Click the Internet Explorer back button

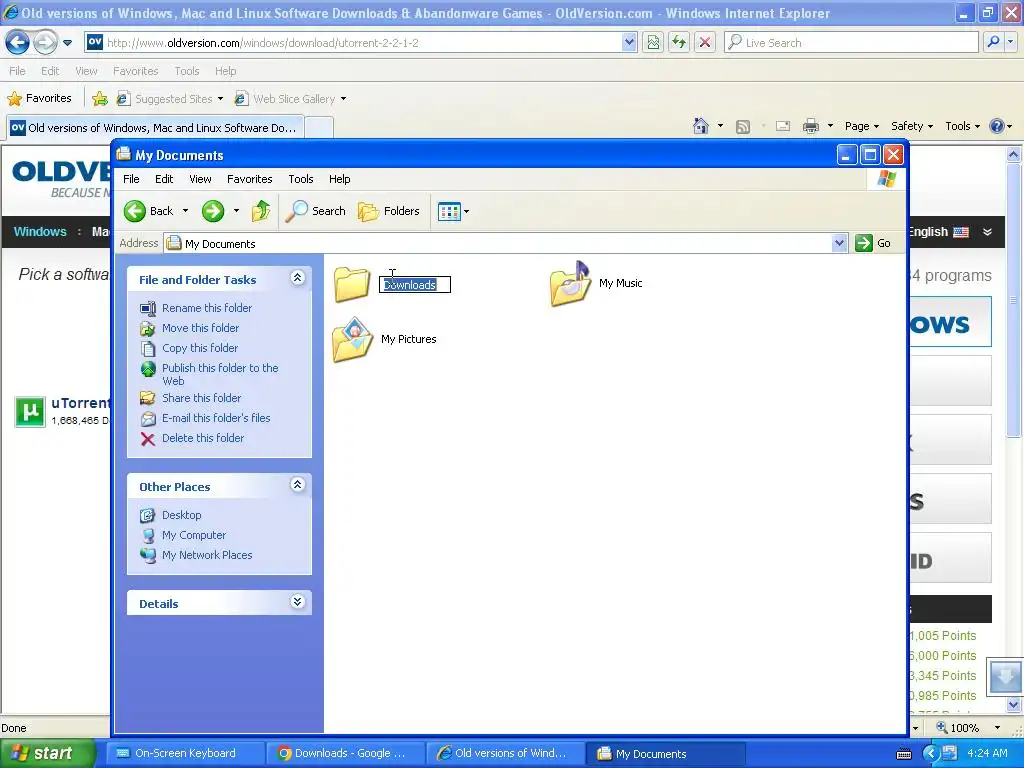pos(17,43)
